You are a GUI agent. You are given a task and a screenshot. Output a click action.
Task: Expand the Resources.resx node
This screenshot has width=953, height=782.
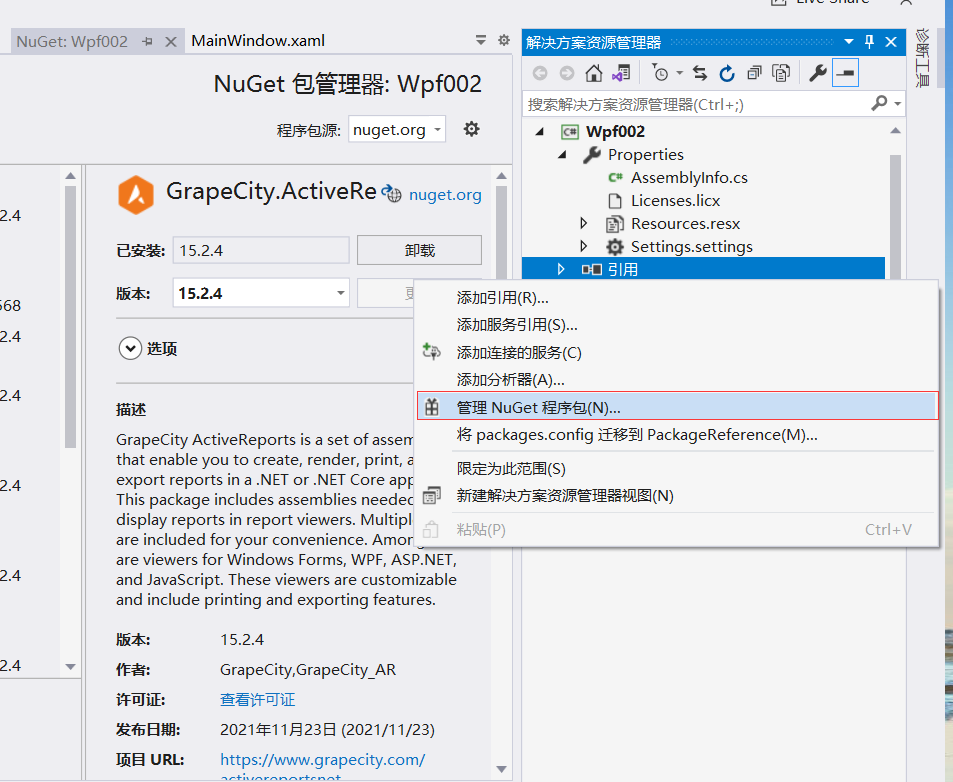tap(583, 224)
